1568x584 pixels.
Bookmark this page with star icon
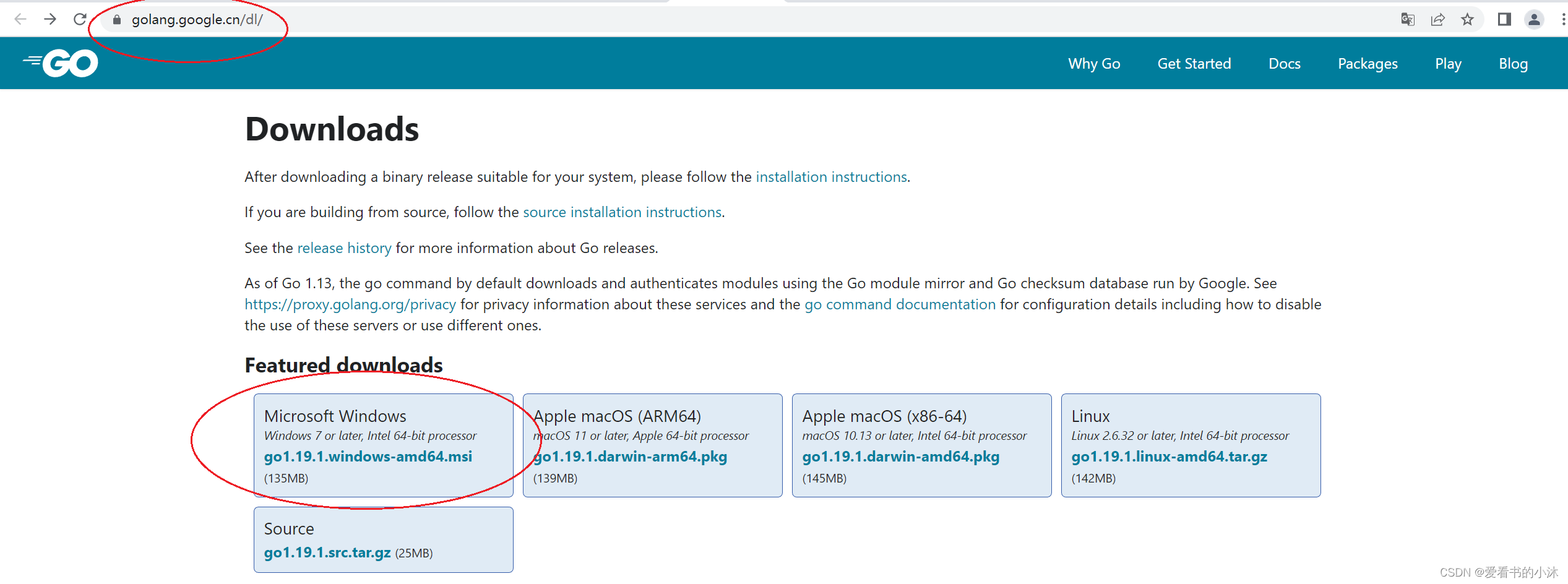click(x=1467, y=20)
